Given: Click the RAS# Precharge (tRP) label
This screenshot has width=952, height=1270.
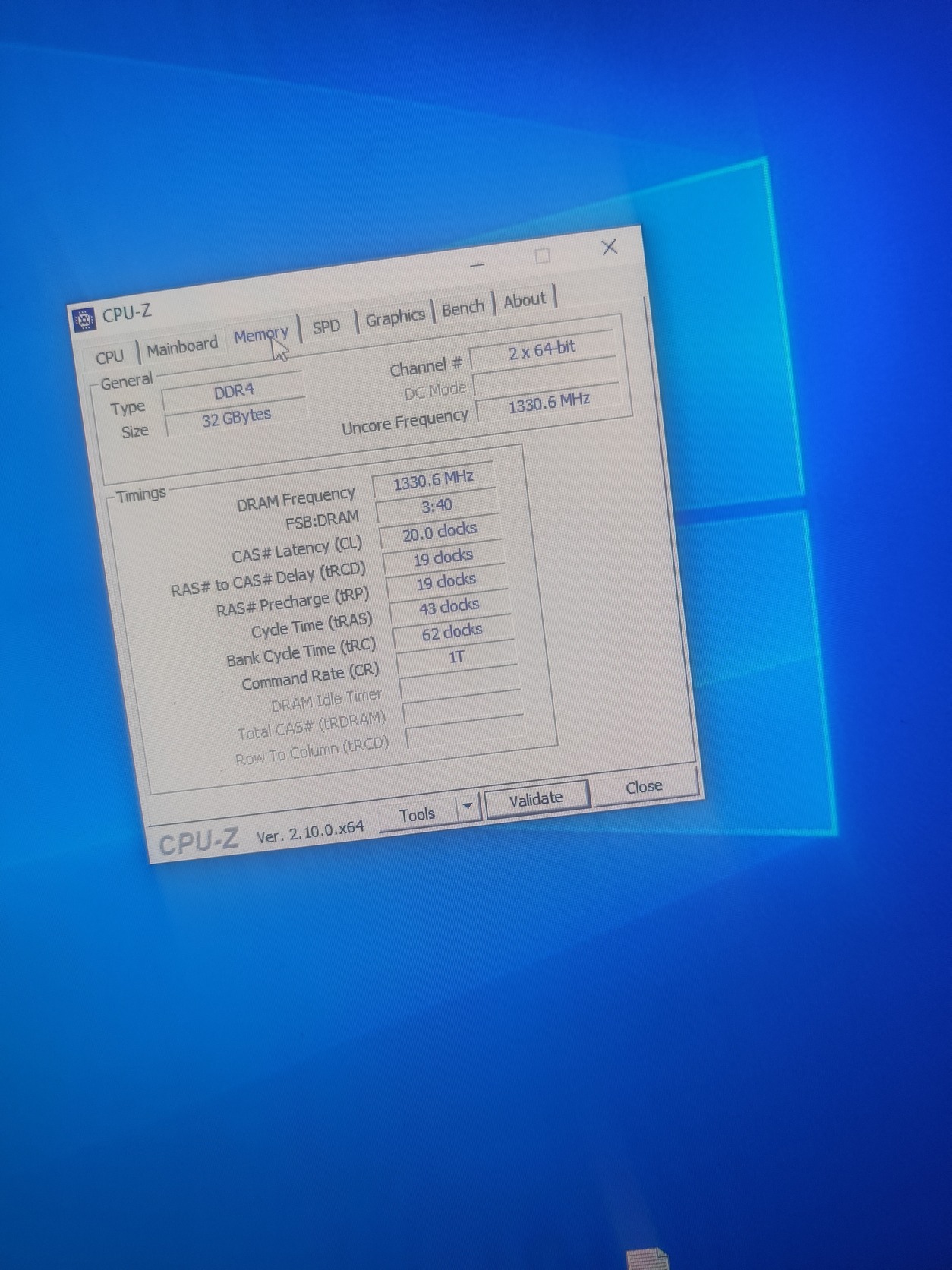Looking at the screenshot, I should 293,602.
